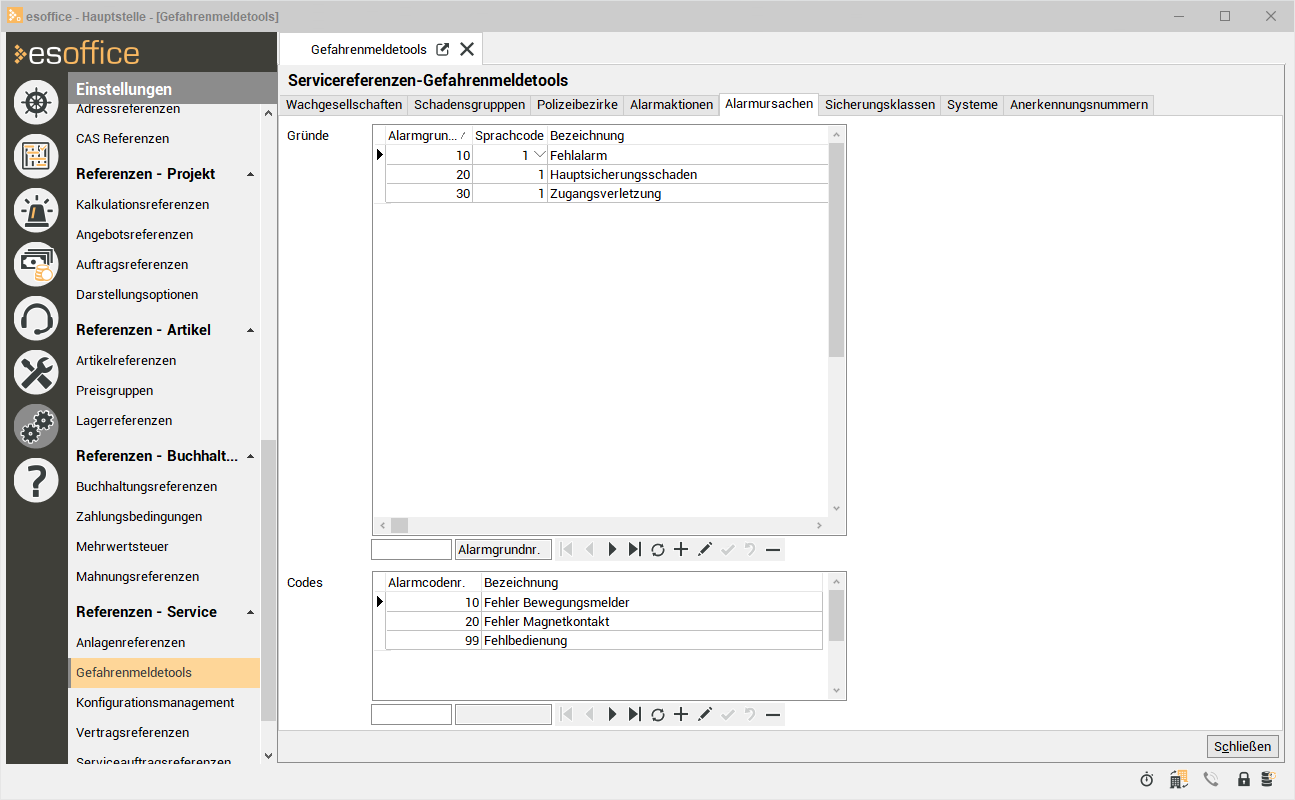Open the headset support module icon
1295x800 pixels.
[36, 319]
